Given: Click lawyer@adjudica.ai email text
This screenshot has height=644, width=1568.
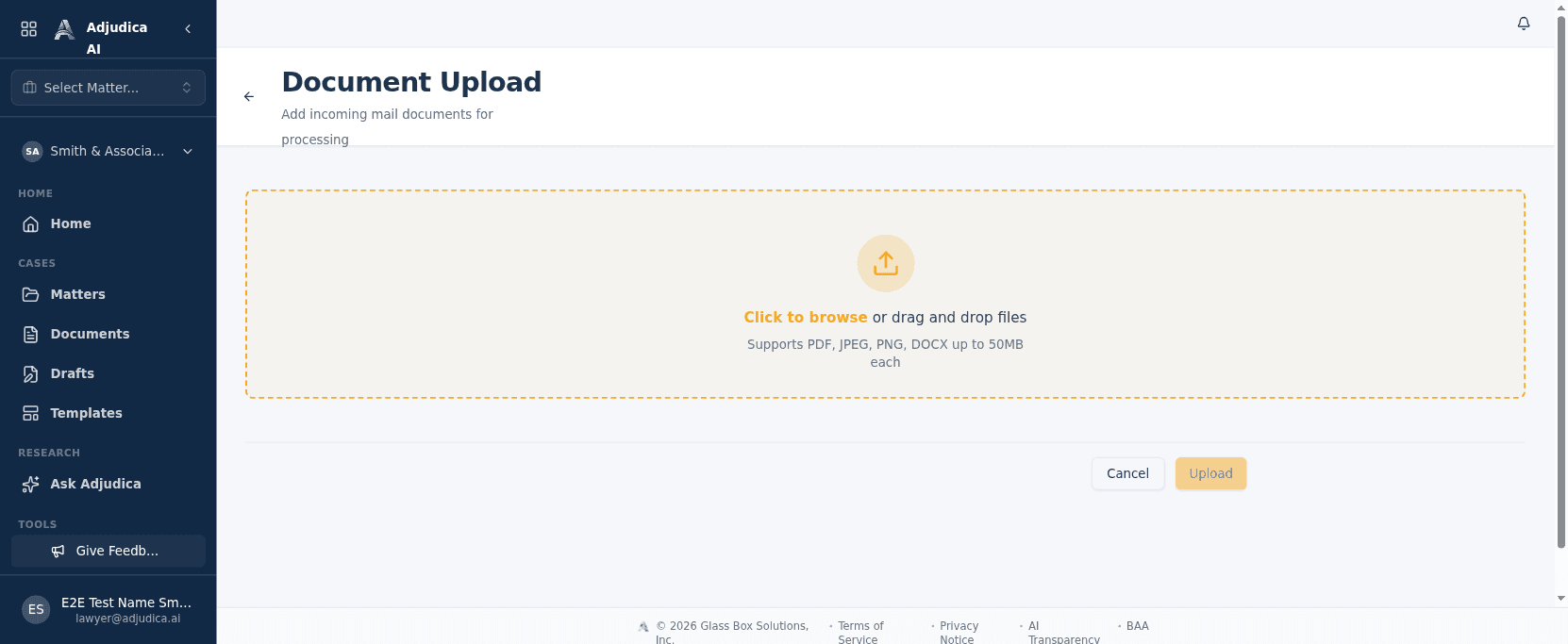Looking at the screenshot, I should click(128, 619).
